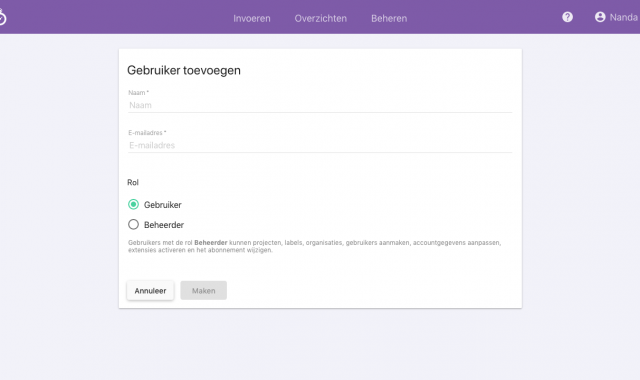Click the stopwatch app logo
Viewport: 640px width, 380px height.
coord(2,17)
